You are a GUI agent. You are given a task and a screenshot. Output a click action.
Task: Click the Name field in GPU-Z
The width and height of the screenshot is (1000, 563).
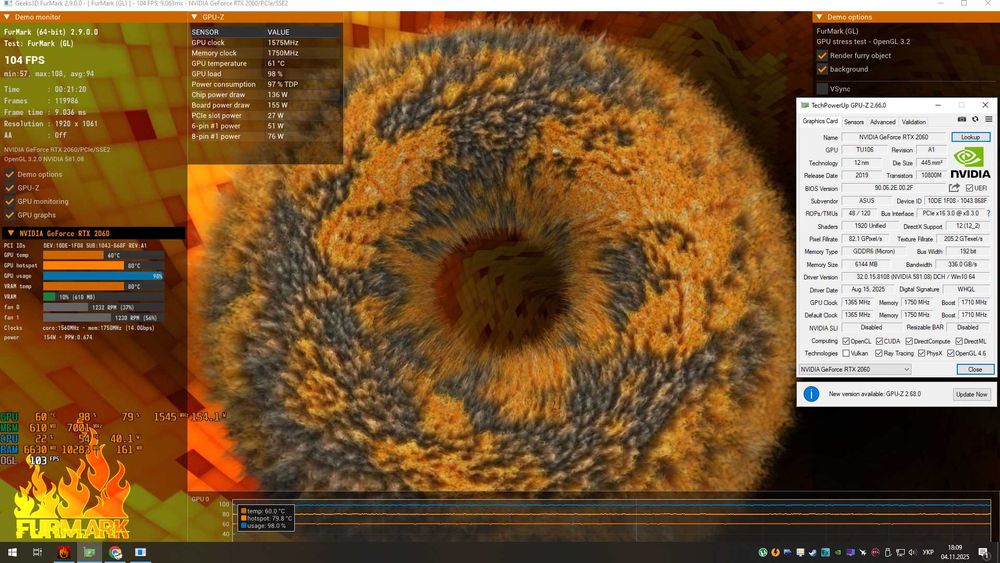893,137
